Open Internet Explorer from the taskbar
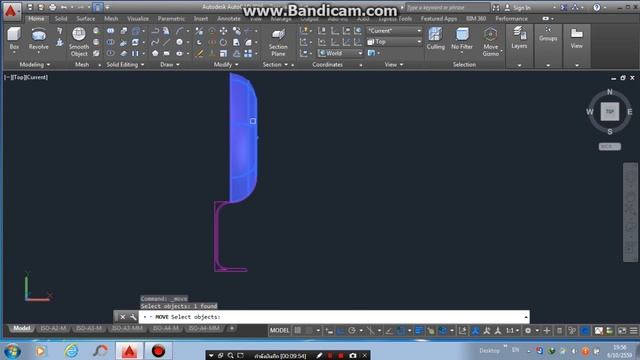 71,351
